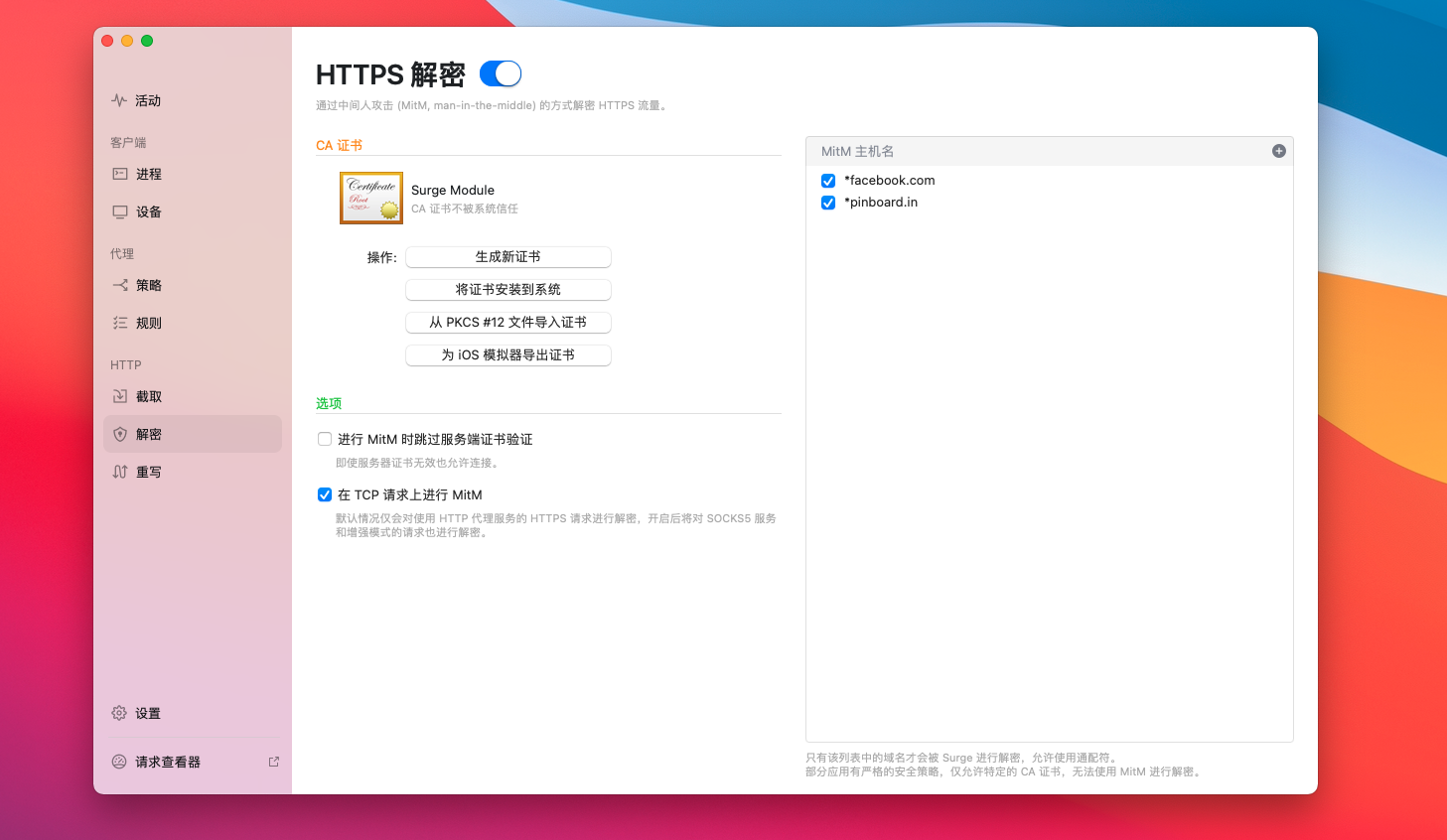1447x840 pixels.
Task: Enable skip server certificate verification checkbox
Action: click(x=325, y=439)
